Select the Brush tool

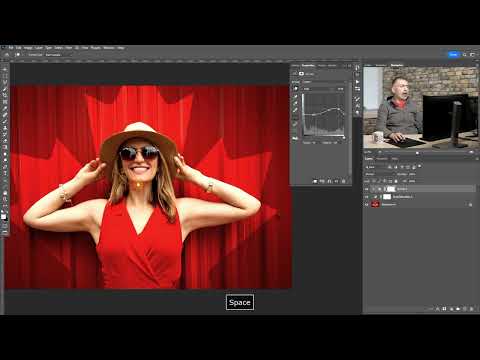click(x=5, y=121)
